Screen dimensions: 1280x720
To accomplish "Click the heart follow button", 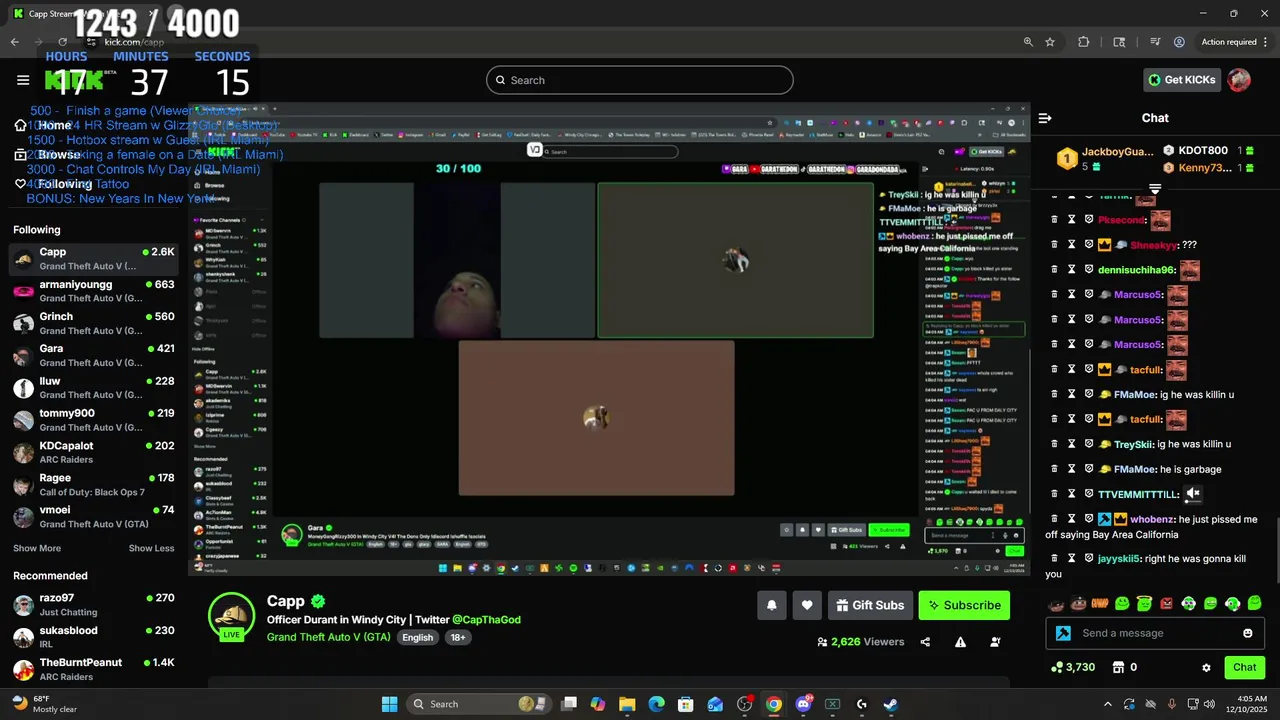I will [x=807, y=605].
